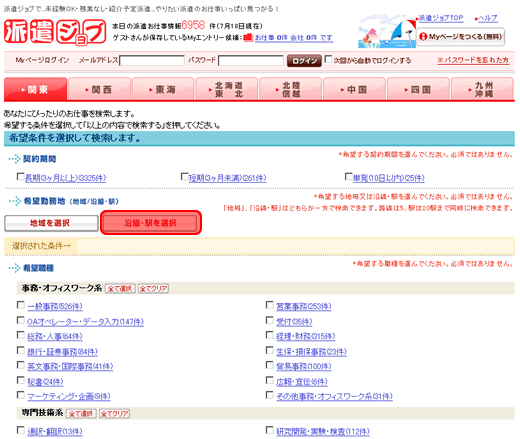Switch to the 九州沖縄 region tab

point(482,89)
